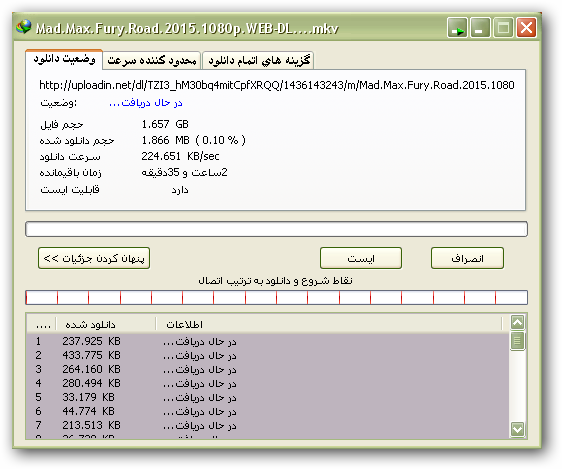Click the زمان باقیمانده label

[71, 173]
